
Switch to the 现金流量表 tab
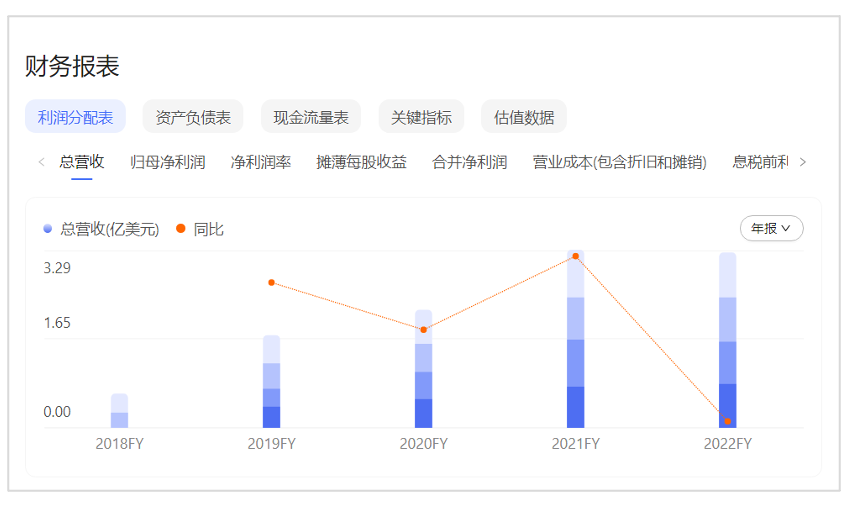pos(311,117)
